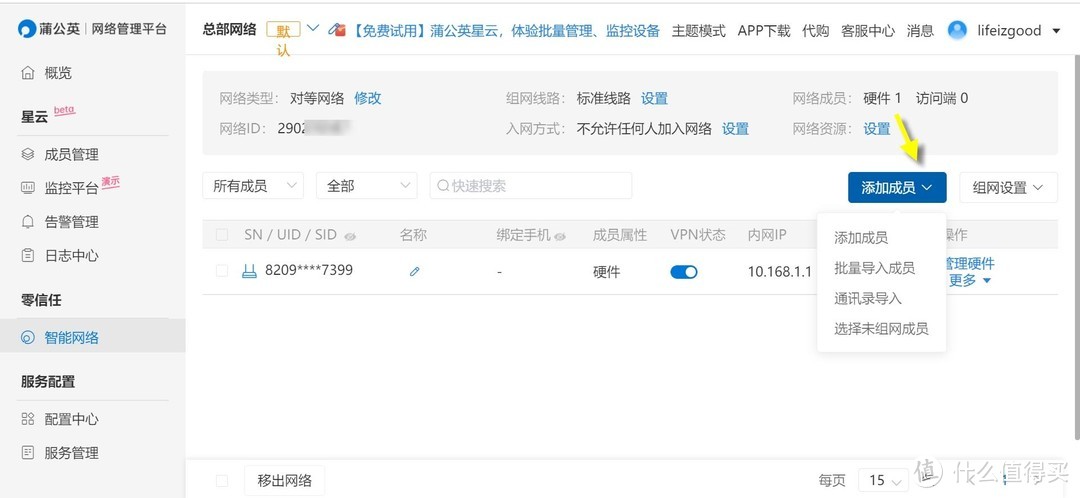
Task: Check the bottom checkbox beside 移出网络
Action: [x=222, y=480]
